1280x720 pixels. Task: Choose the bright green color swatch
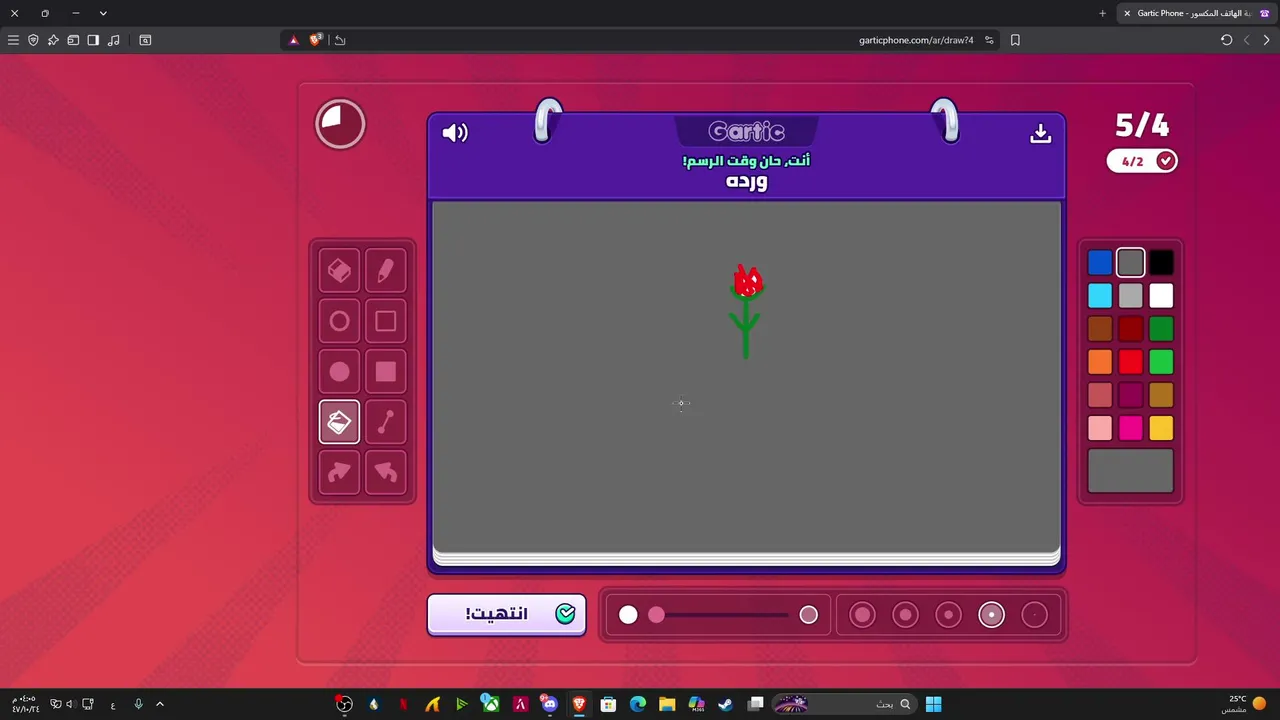click(1161, 362)
